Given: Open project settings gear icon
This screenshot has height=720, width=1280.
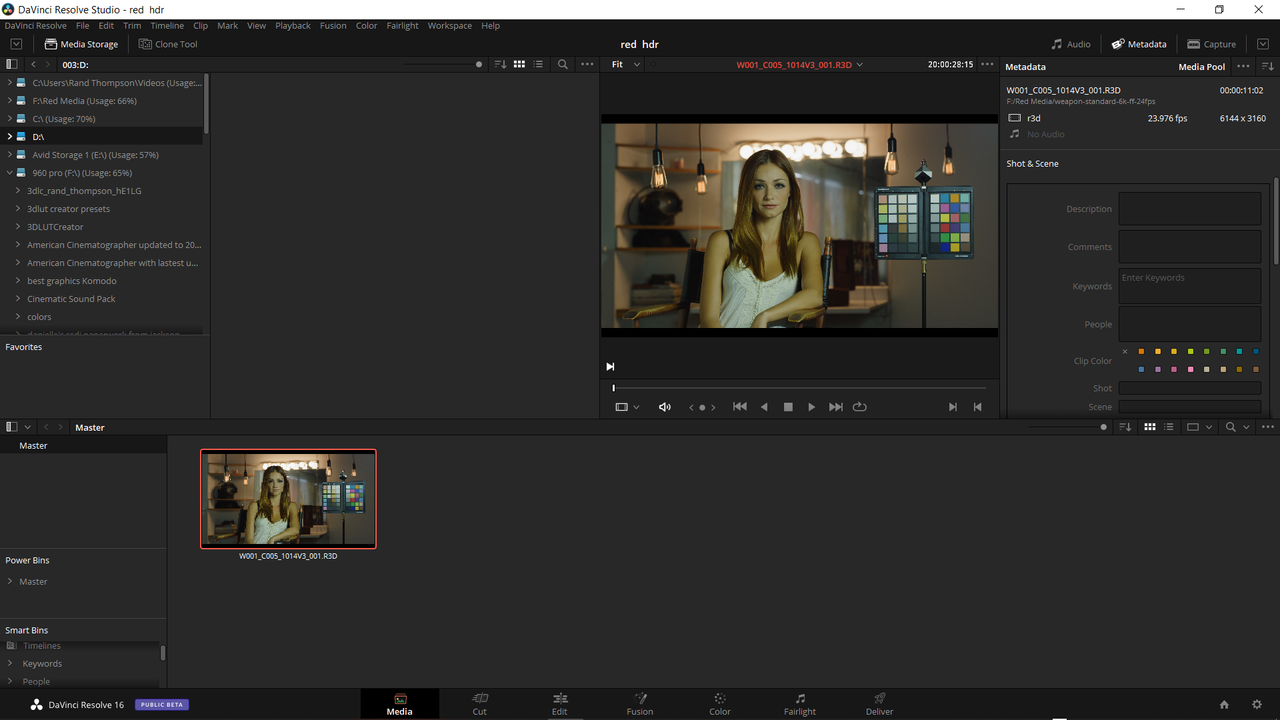Looking at the screenshot, I should click(x=1257, y=705).
